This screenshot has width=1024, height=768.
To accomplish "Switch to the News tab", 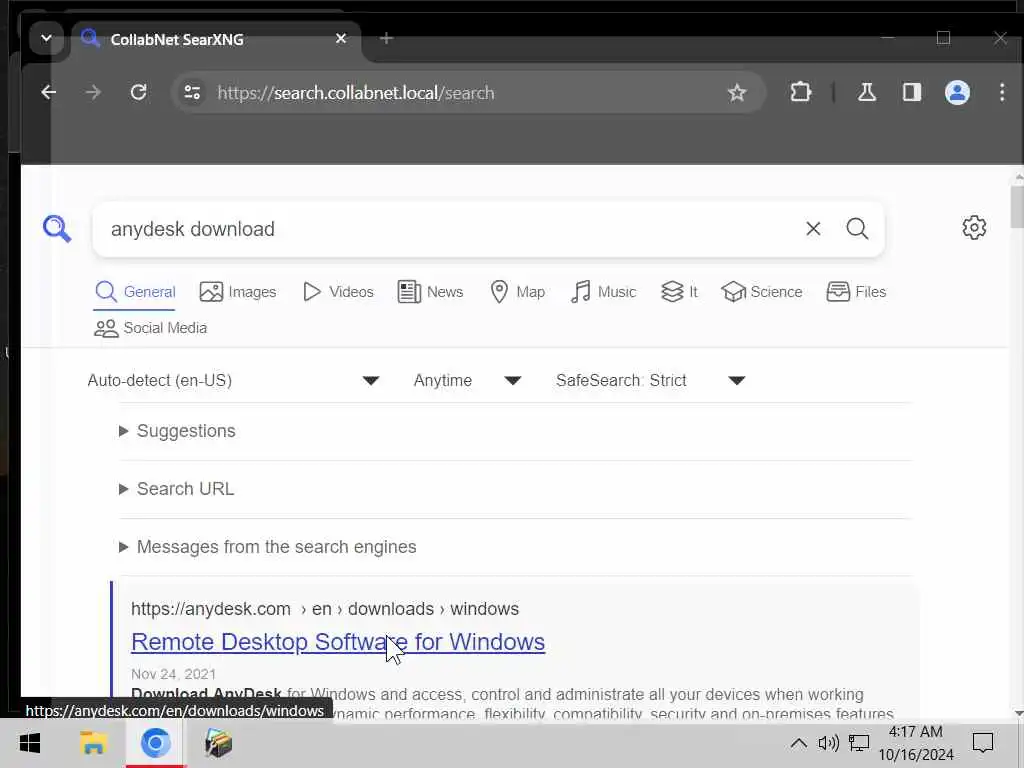I will (430, 292).
